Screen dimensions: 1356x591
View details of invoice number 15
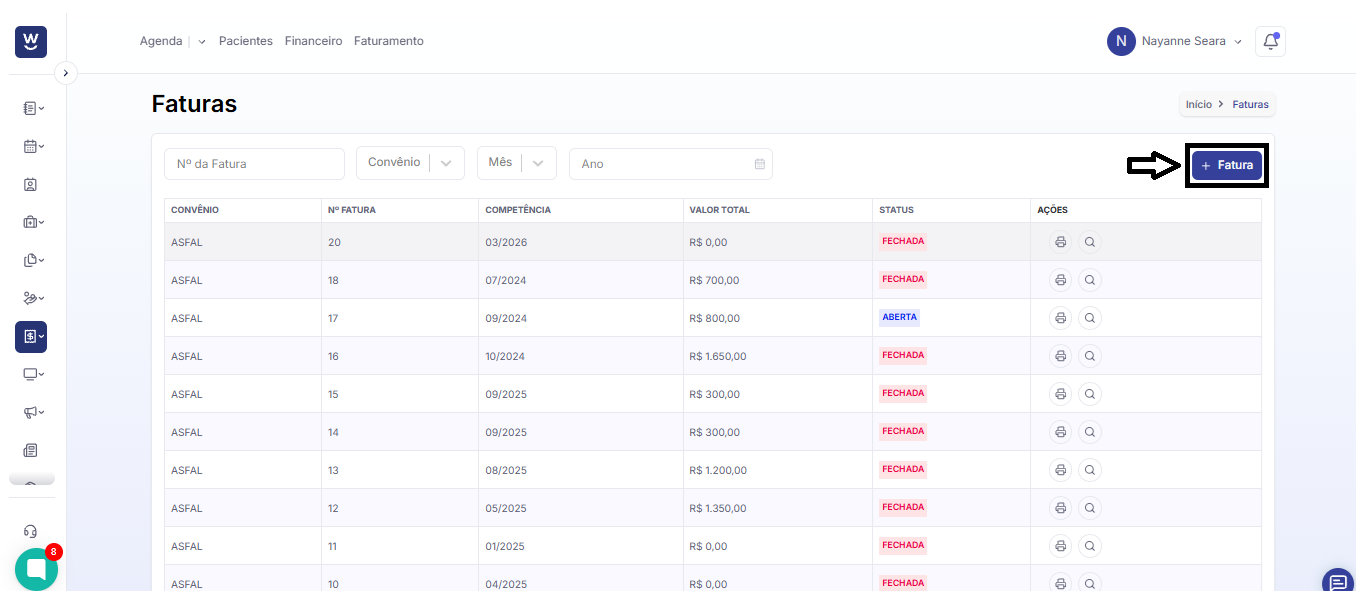(1090, 394)
